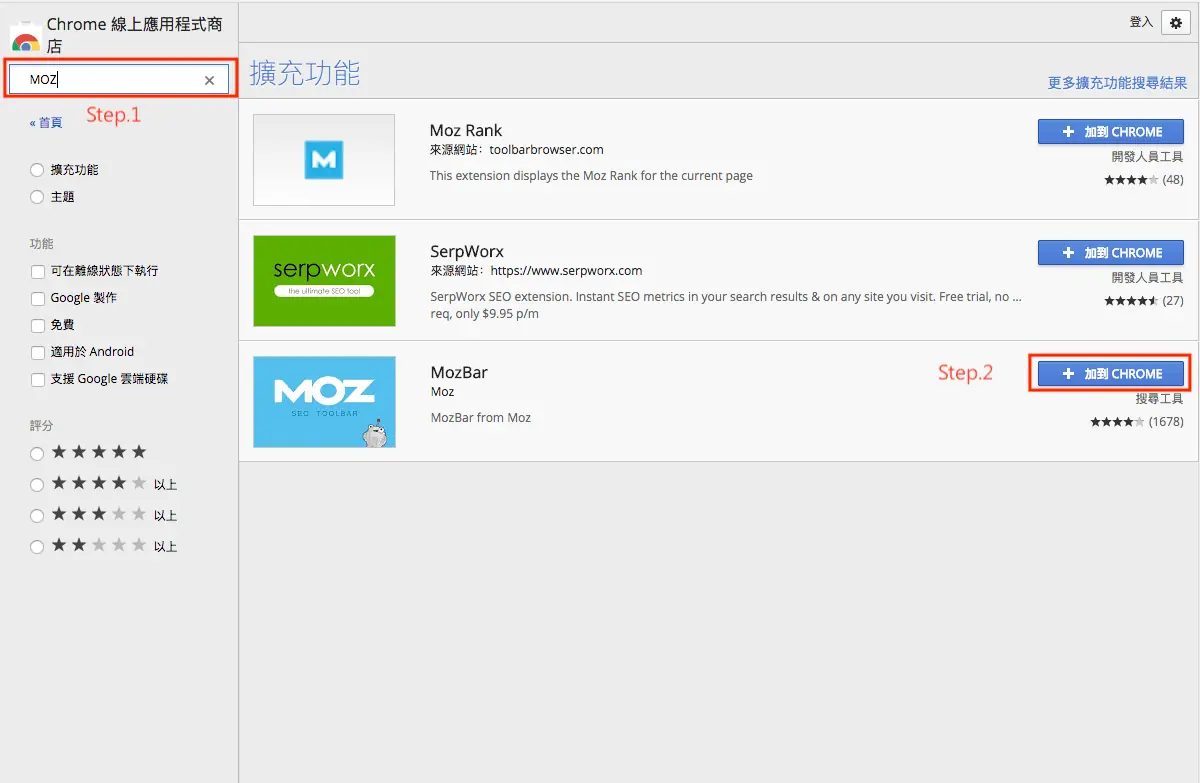1200x783 pixels.
Task: Click the 擴充功能 section heading
Action: [305, 73]
